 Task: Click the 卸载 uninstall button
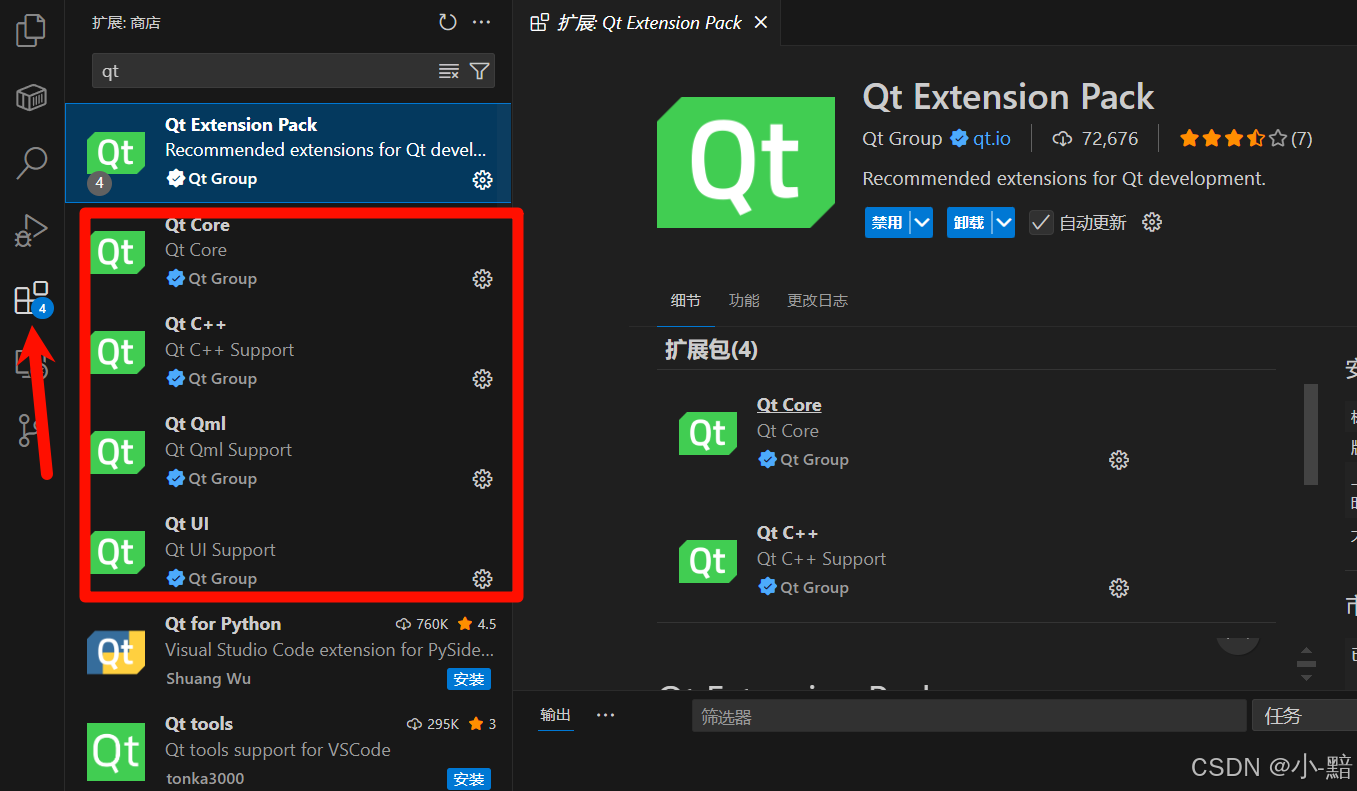tap(969, 222)
